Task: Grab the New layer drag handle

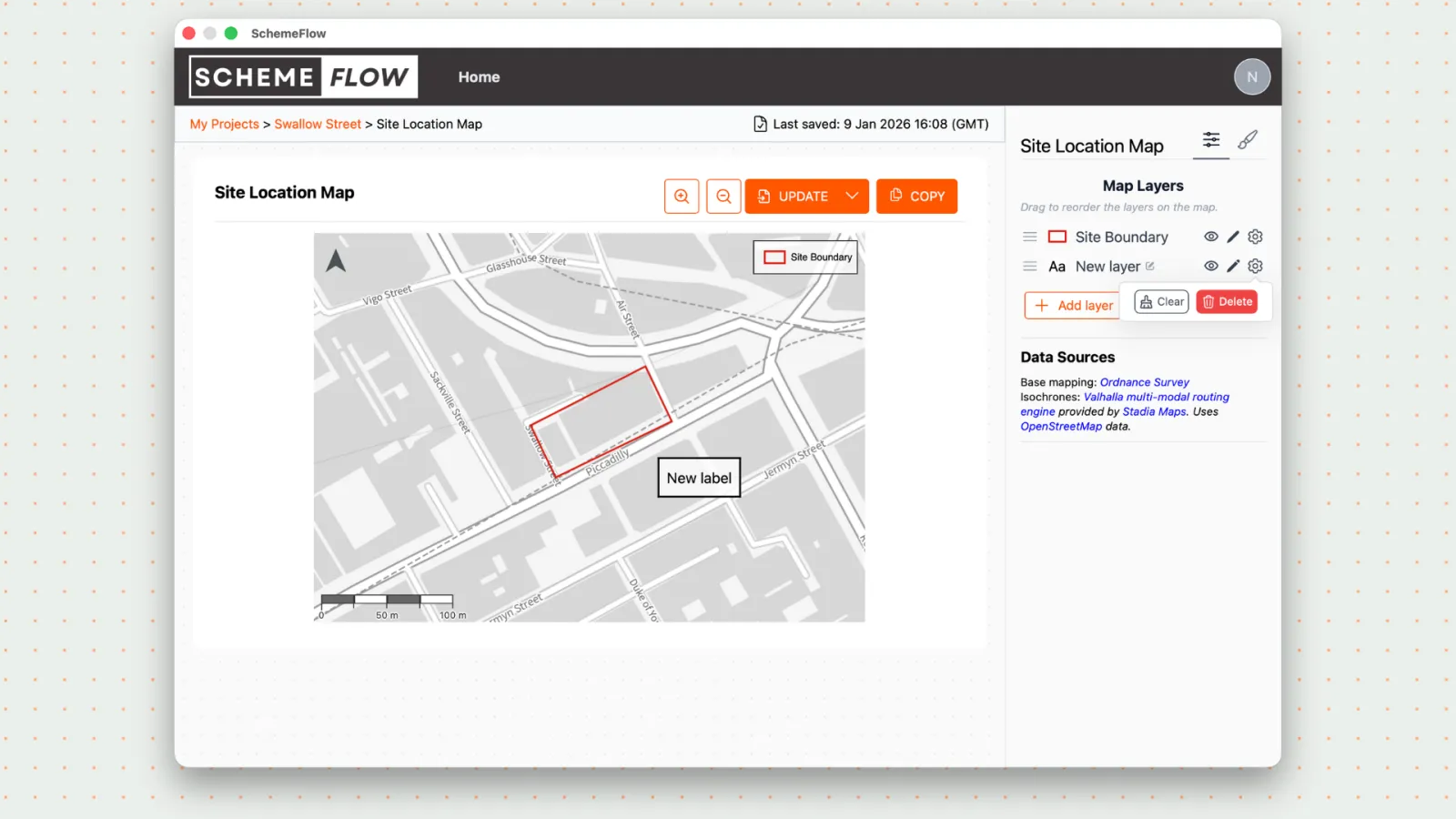Action: 1030,267
